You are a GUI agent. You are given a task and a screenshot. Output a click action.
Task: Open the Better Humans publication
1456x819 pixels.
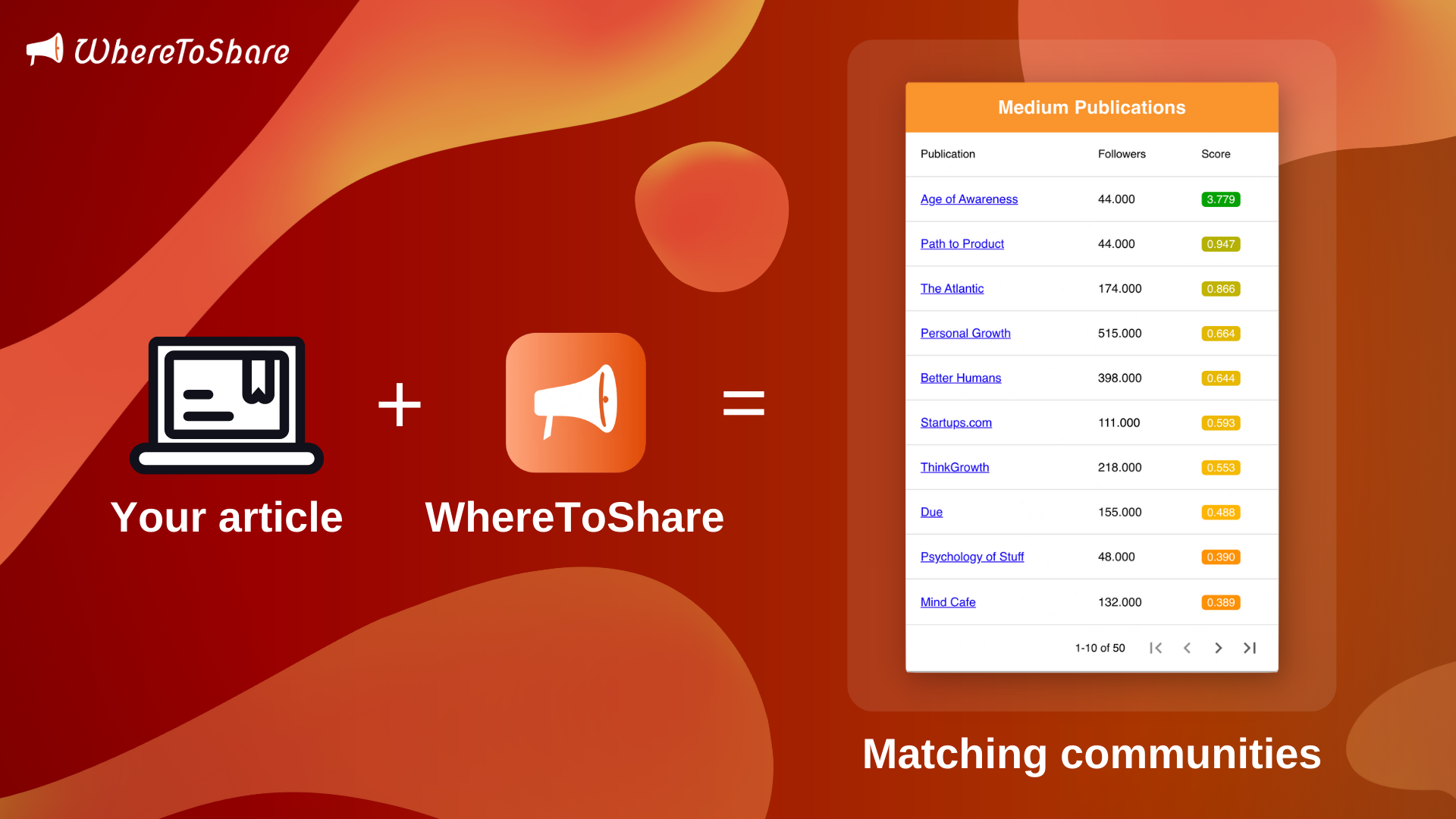tap(960, 378)
